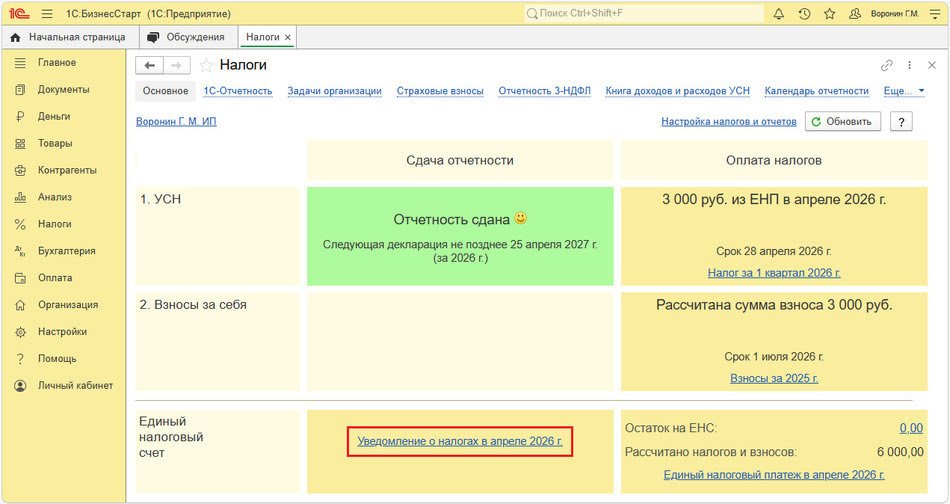Click the Бухгалтерия Дт/Кт icon
The image size is (950, 504).
coord(20,251)
